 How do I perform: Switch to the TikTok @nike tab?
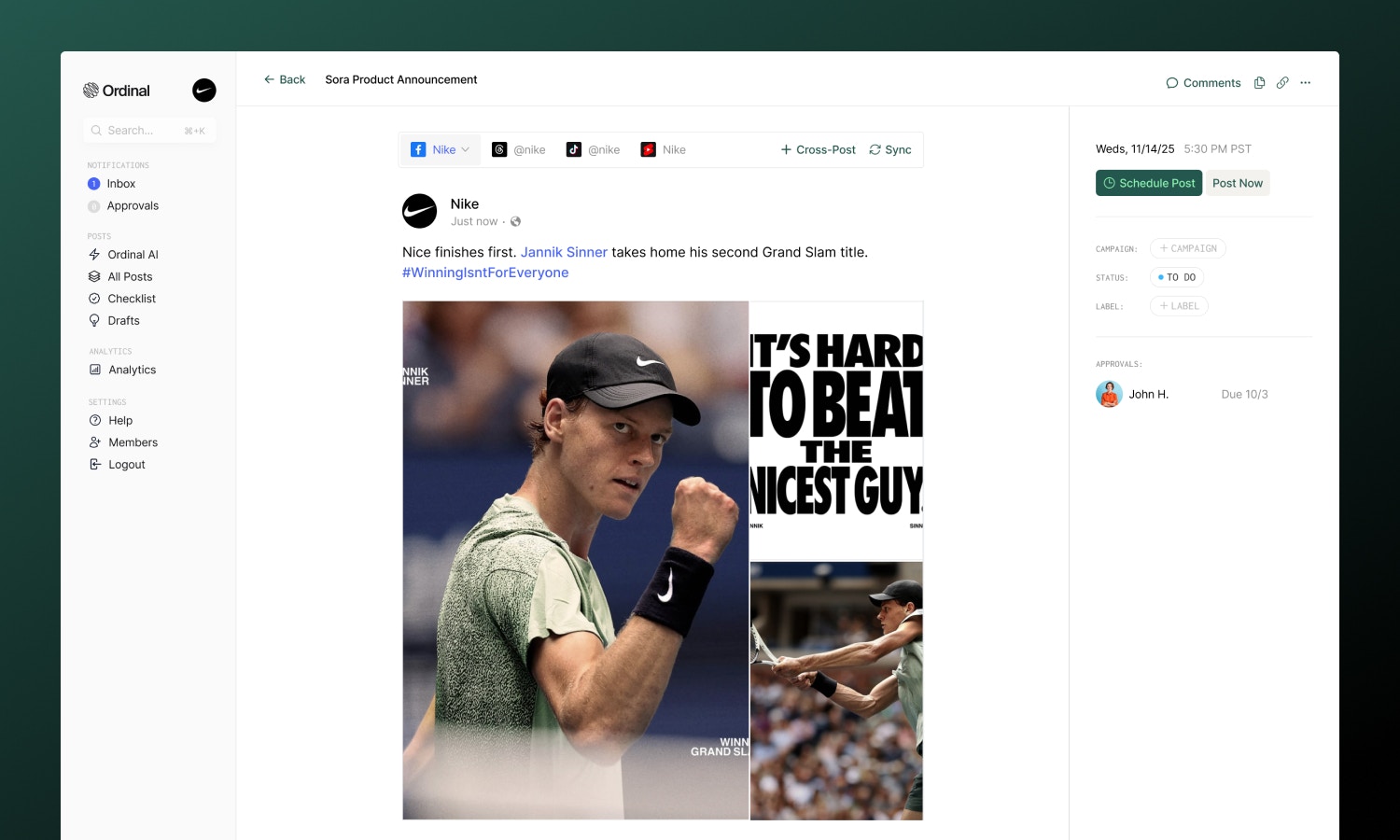(x=594, y=149)
